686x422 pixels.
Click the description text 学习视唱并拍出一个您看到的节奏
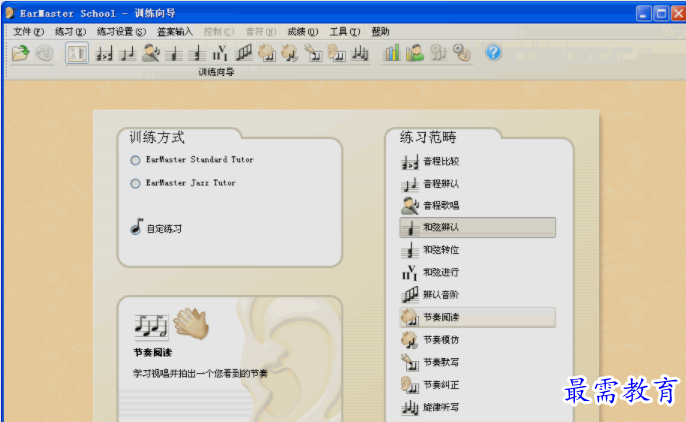200,373
